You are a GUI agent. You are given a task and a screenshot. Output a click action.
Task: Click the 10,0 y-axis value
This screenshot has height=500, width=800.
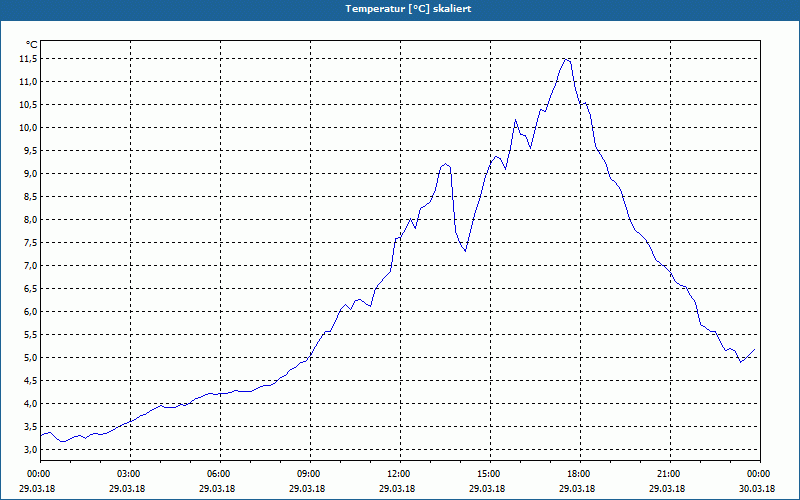pyautogui.click(x=28, y=128)
